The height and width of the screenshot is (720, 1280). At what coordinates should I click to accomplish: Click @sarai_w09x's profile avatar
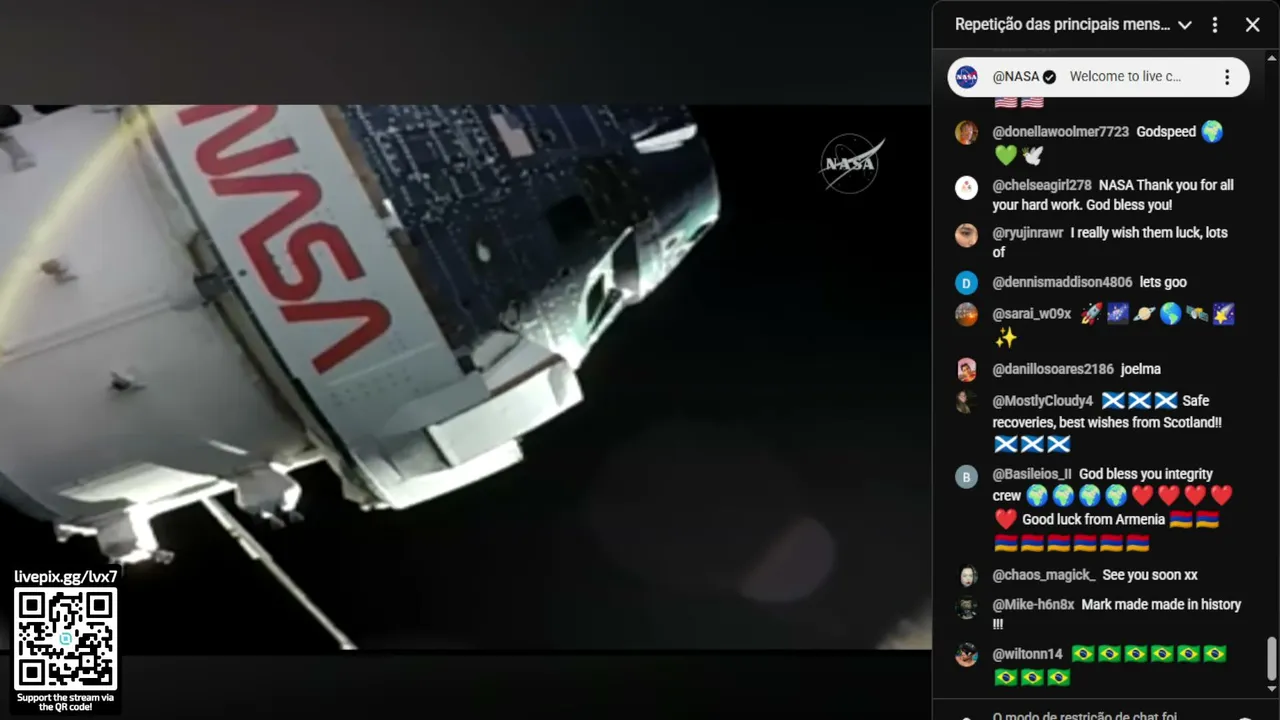pyautogui.click(x=966, y=315)
